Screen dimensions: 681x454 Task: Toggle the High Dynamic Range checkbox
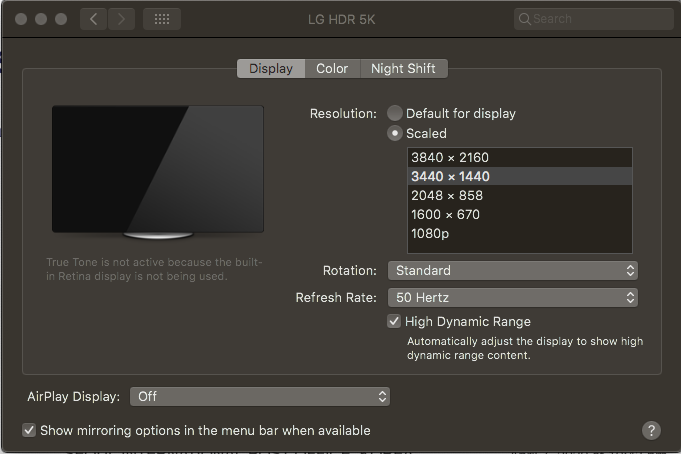click(x=394, y=321)
